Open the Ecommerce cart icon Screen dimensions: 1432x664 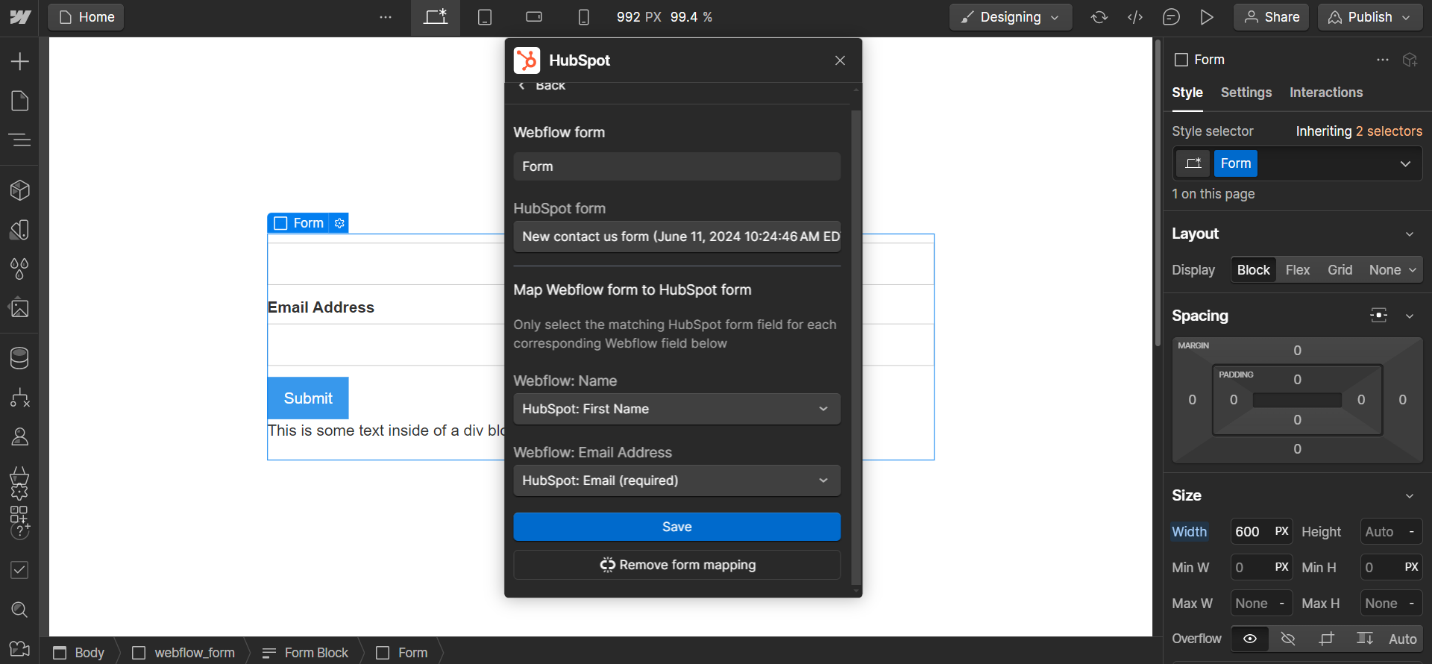coord(19,475)
